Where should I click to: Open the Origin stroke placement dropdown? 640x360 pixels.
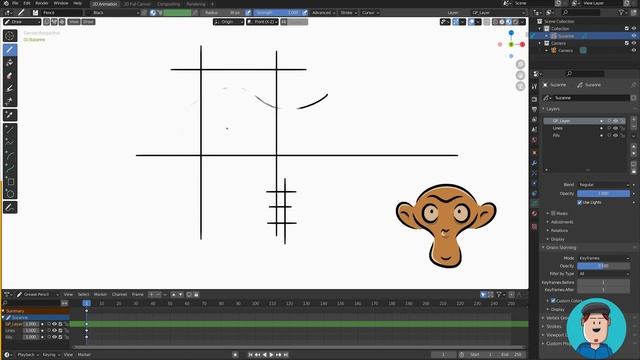click(x=229, y=22)
